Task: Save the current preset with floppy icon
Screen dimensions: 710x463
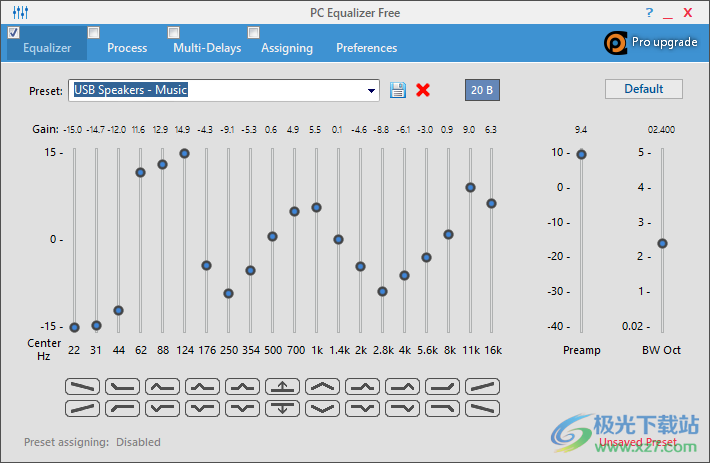Action: (x=398, y=90)
